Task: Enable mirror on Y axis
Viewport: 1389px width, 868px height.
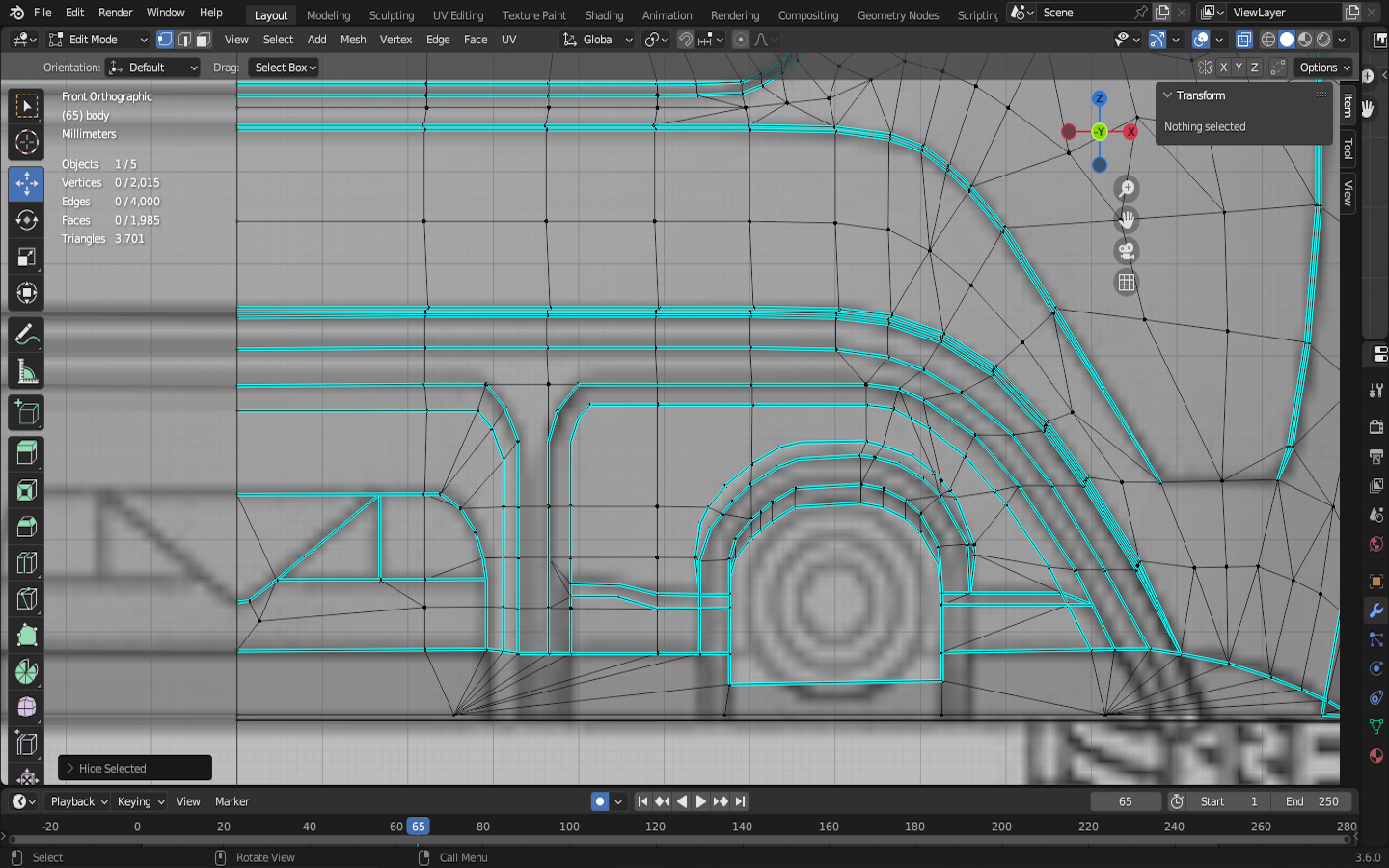Action: click(x=1239, y=68)
